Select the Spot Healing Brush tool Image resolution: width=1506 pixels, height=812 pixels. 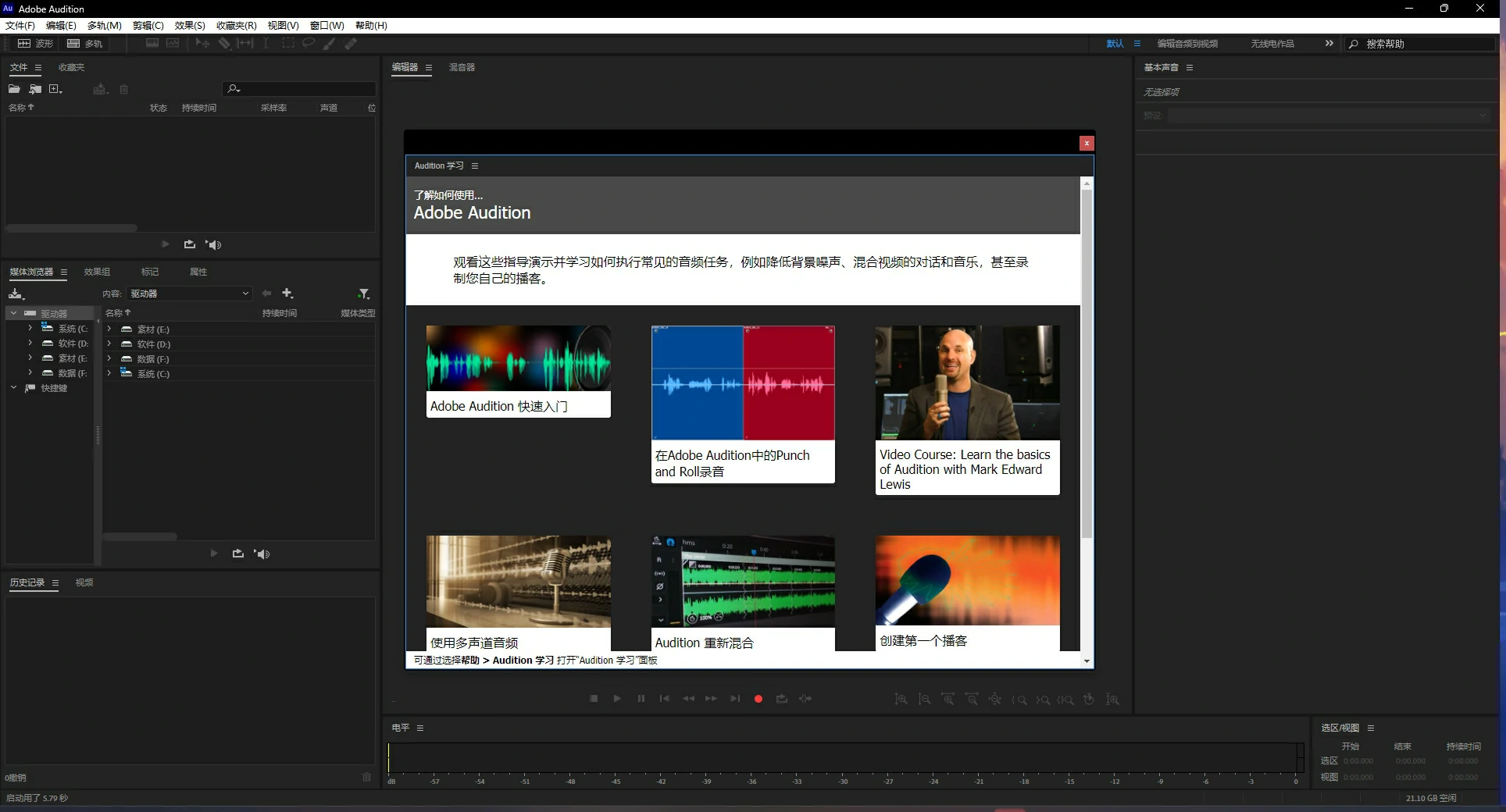(351, 44)
